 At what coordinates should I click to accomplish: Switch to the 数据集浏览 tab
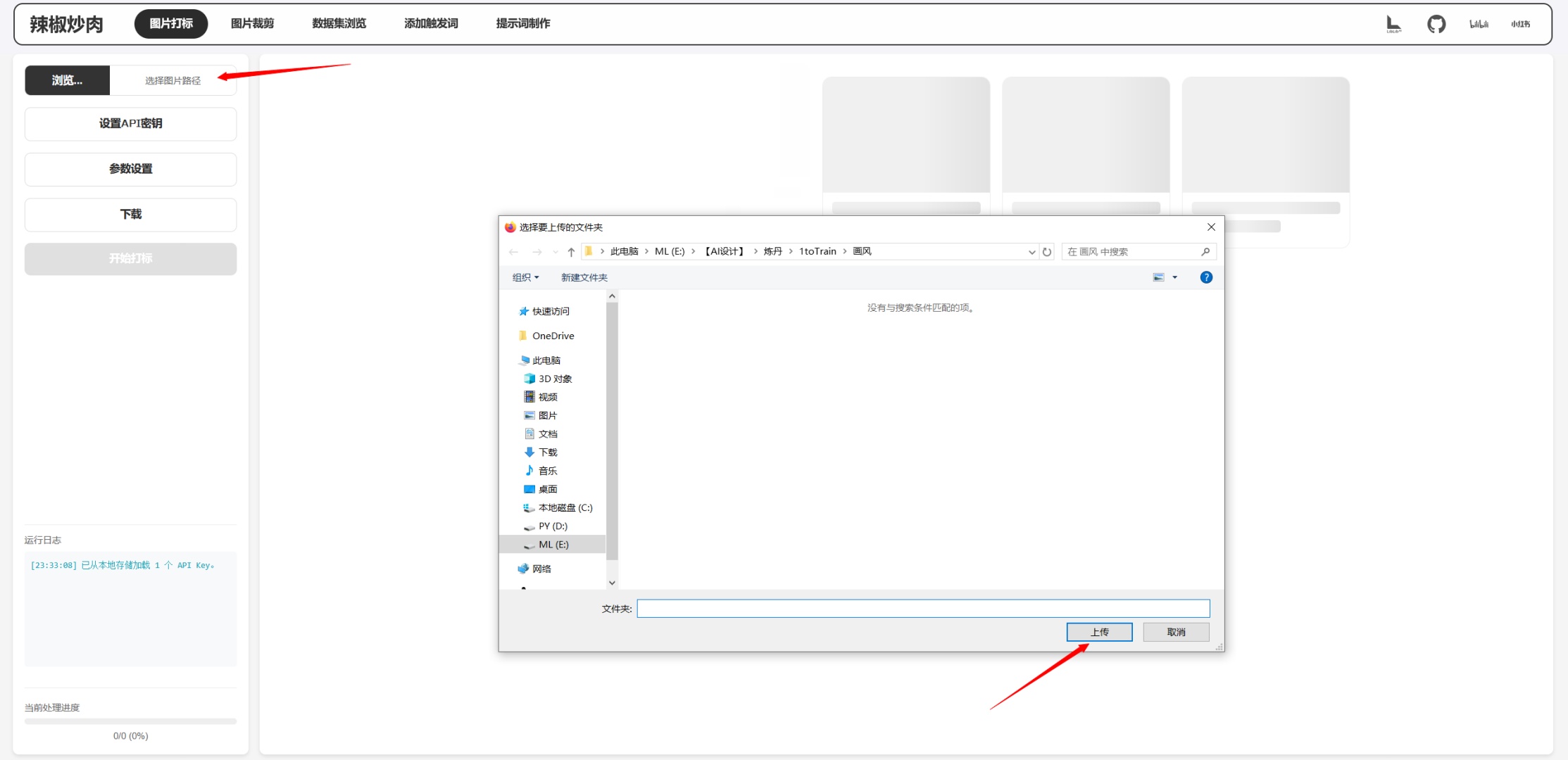339,24
